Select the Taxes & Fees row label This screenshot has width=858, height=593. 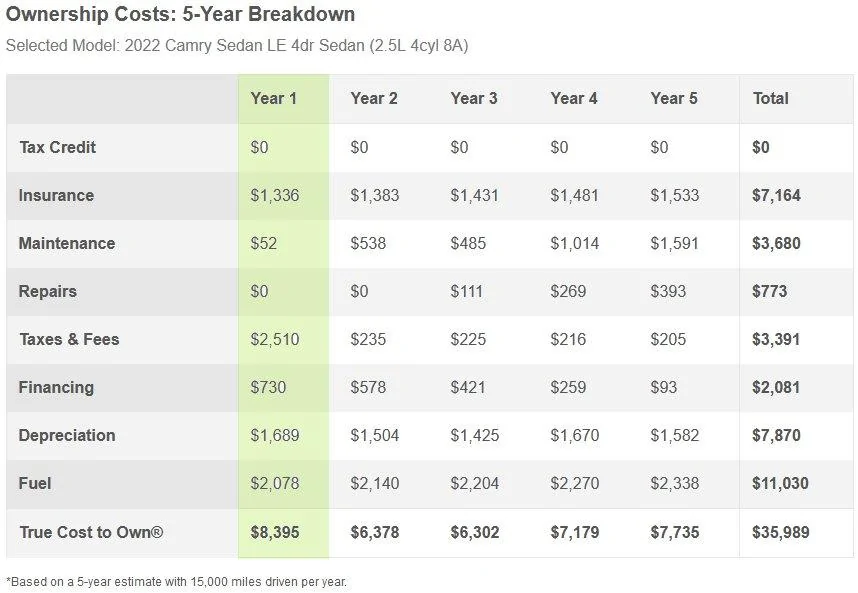69,339
